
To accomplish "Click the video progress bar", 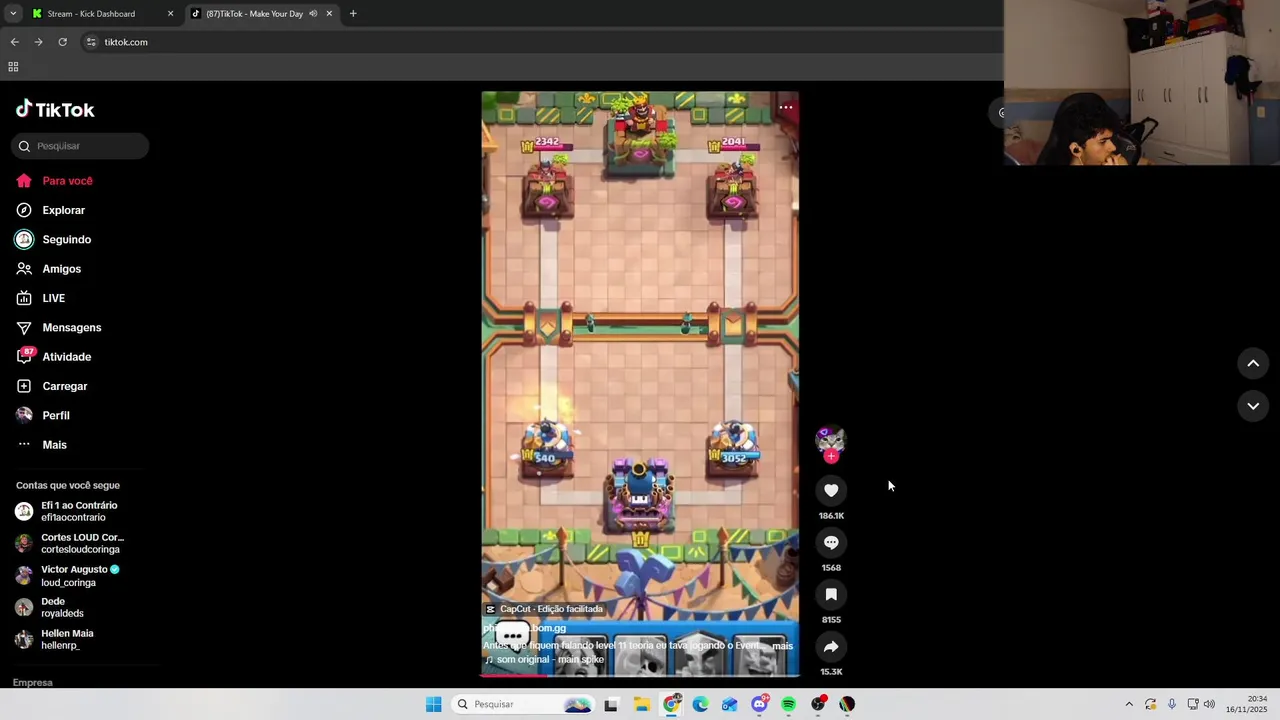I will tap(640, 675).
